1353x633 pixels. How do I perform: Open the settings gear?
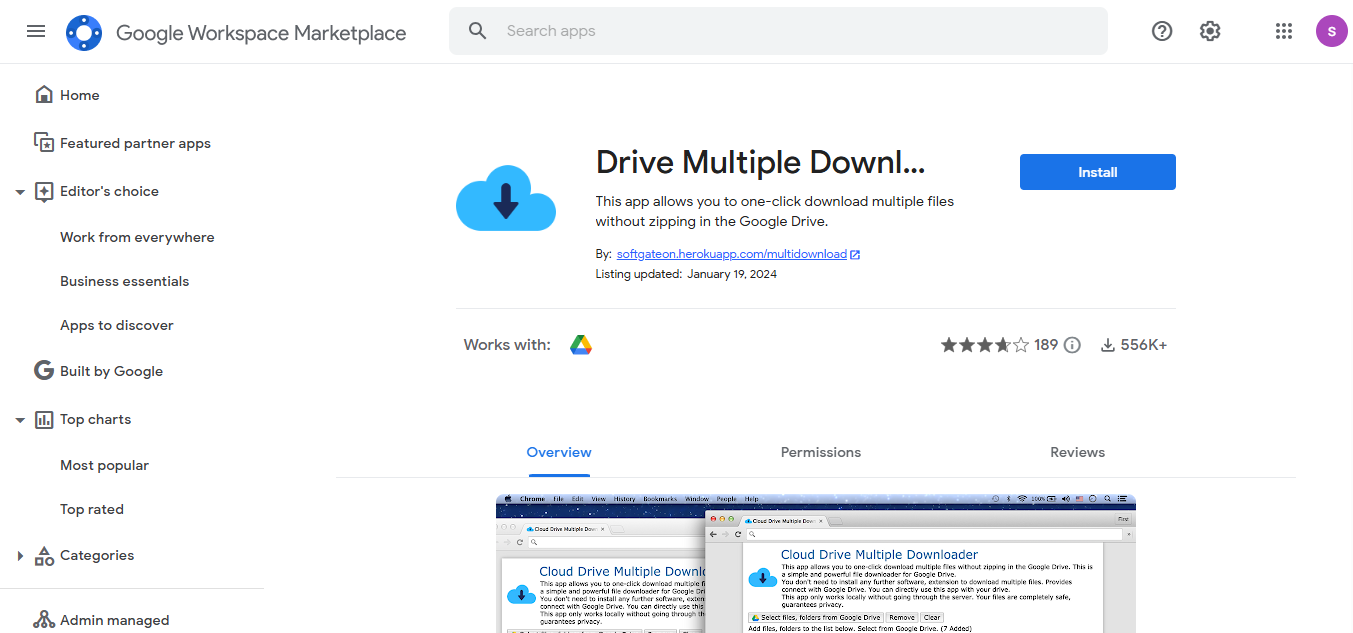1210,31
